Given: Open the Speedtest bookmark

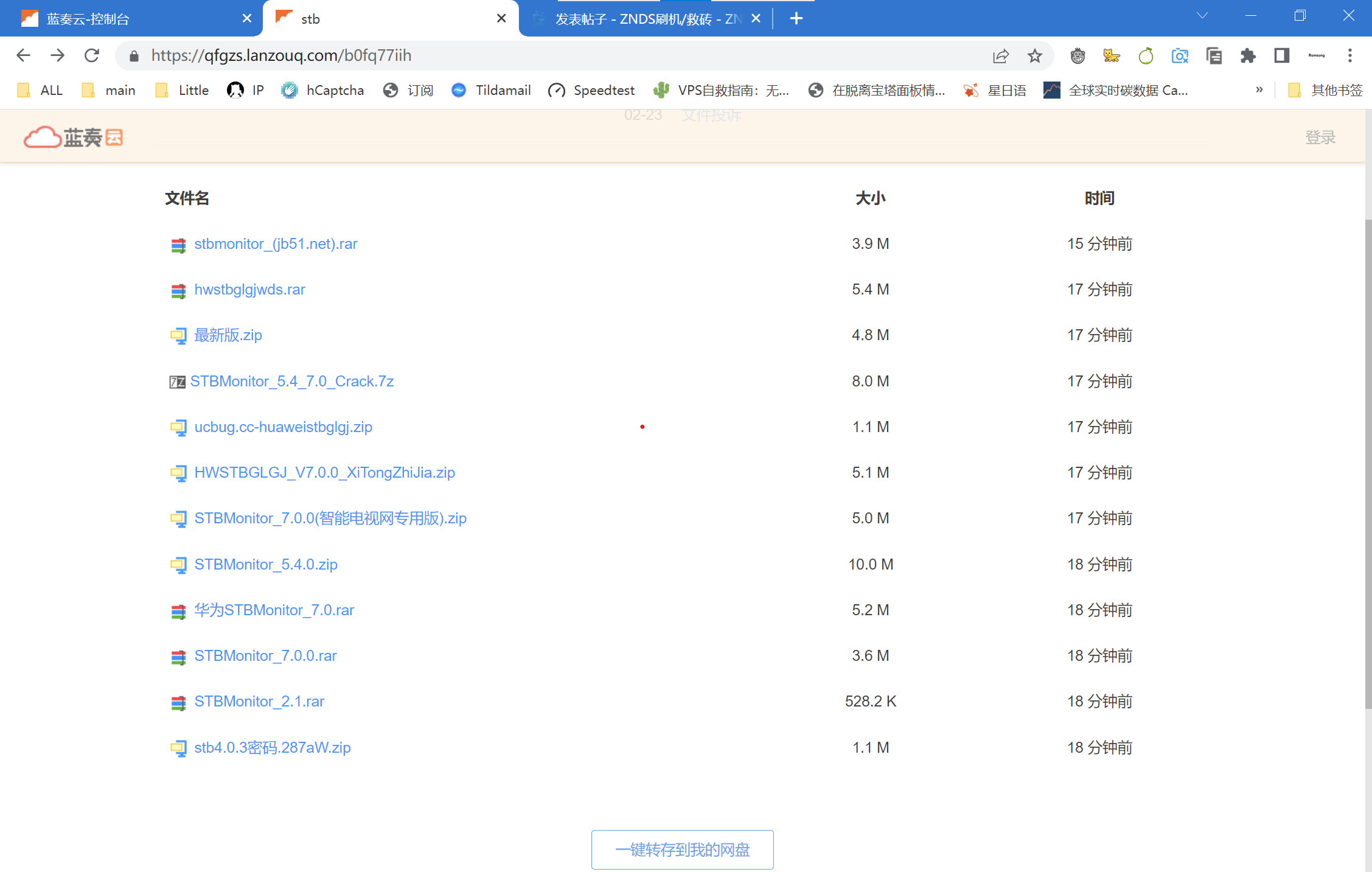Looking at the screenshot, I should [x=591, y=90].
